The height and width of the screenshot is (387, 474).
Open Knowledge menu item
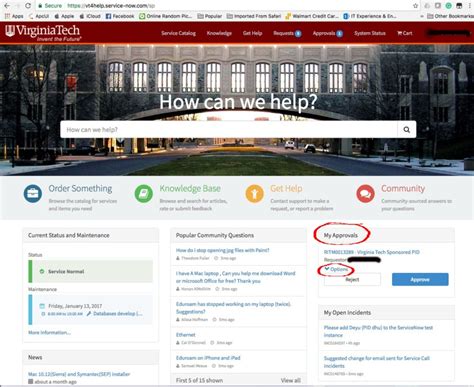219,33
